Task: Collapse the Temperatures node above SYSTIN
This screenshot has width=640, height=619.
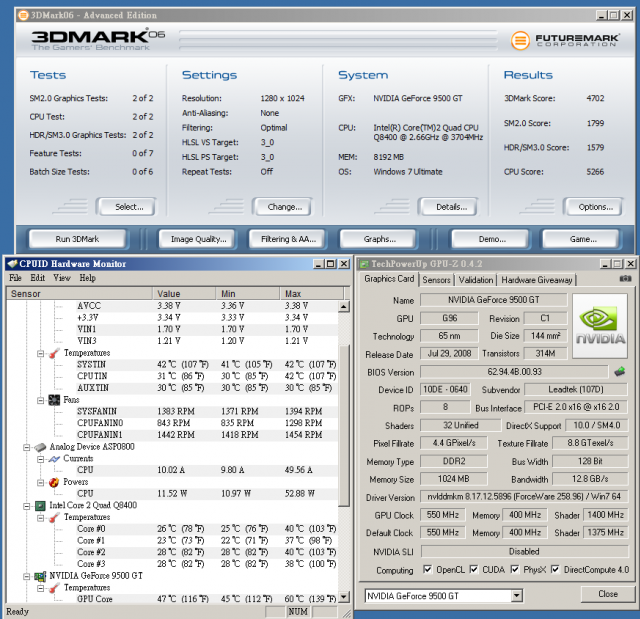Action: click(x=40, y=353)
